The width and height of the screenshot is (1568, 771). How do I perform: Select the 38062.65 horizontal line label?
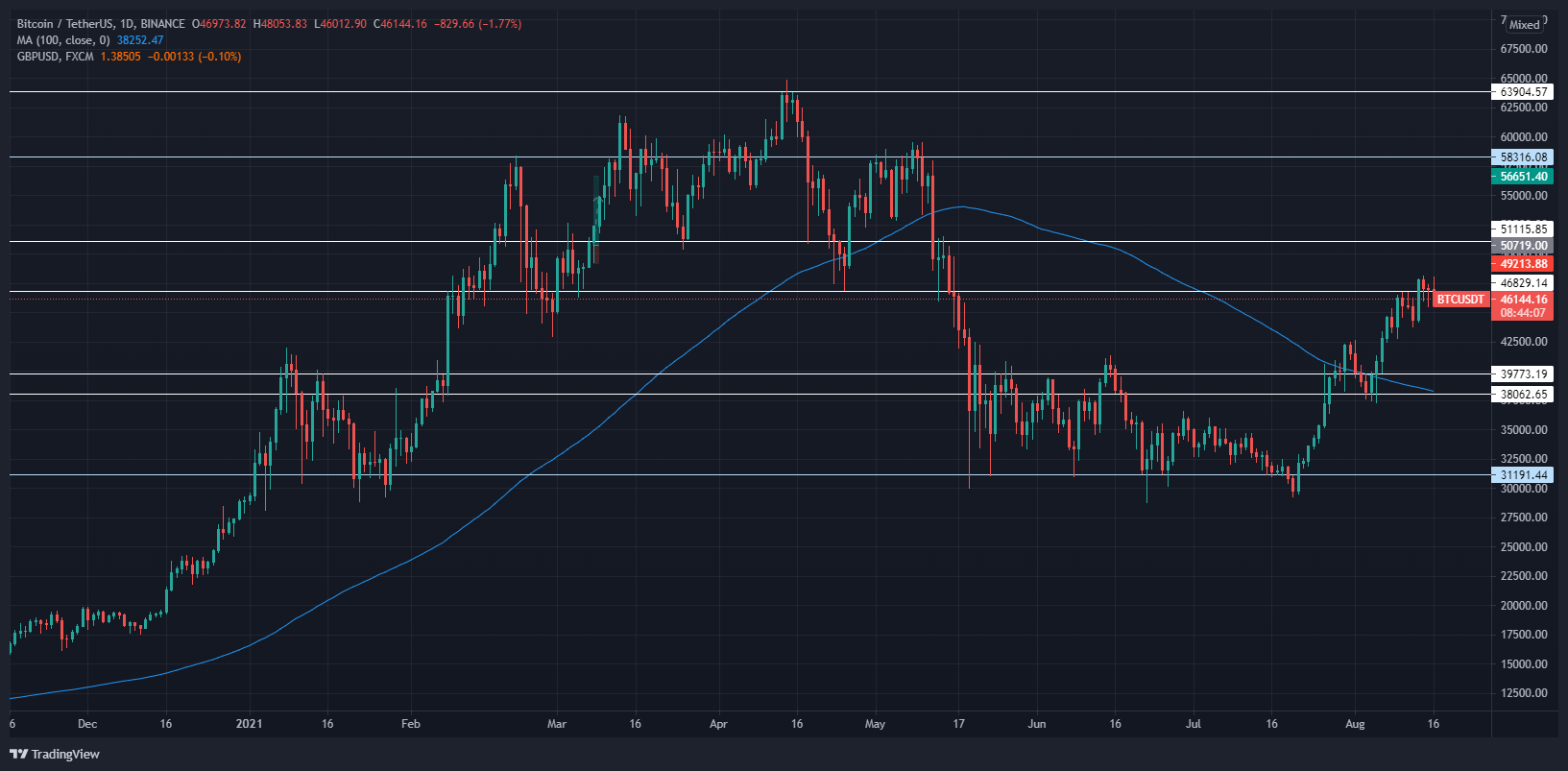point(1524,395)
